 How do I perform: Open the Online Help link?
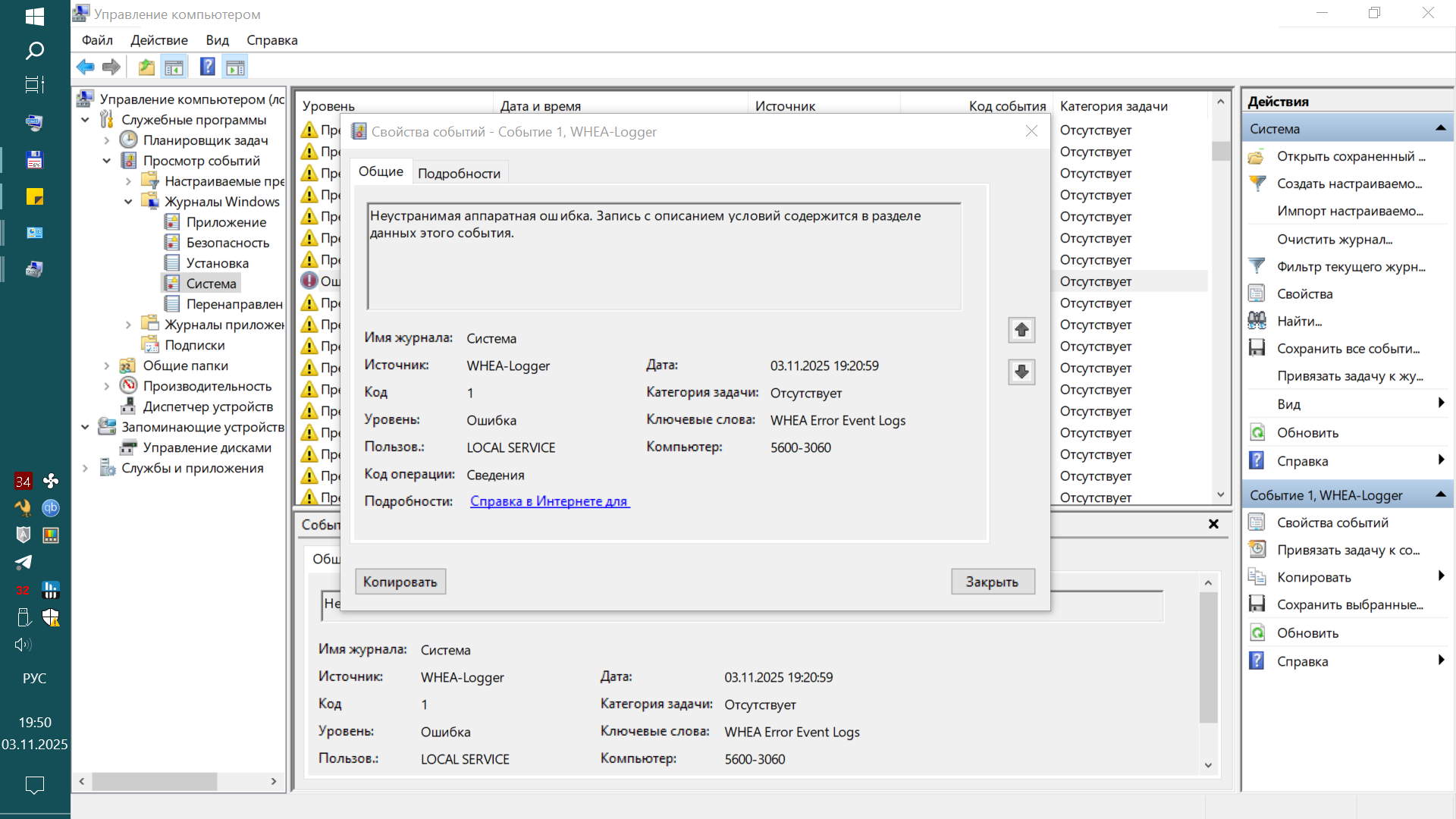[549, 501]
